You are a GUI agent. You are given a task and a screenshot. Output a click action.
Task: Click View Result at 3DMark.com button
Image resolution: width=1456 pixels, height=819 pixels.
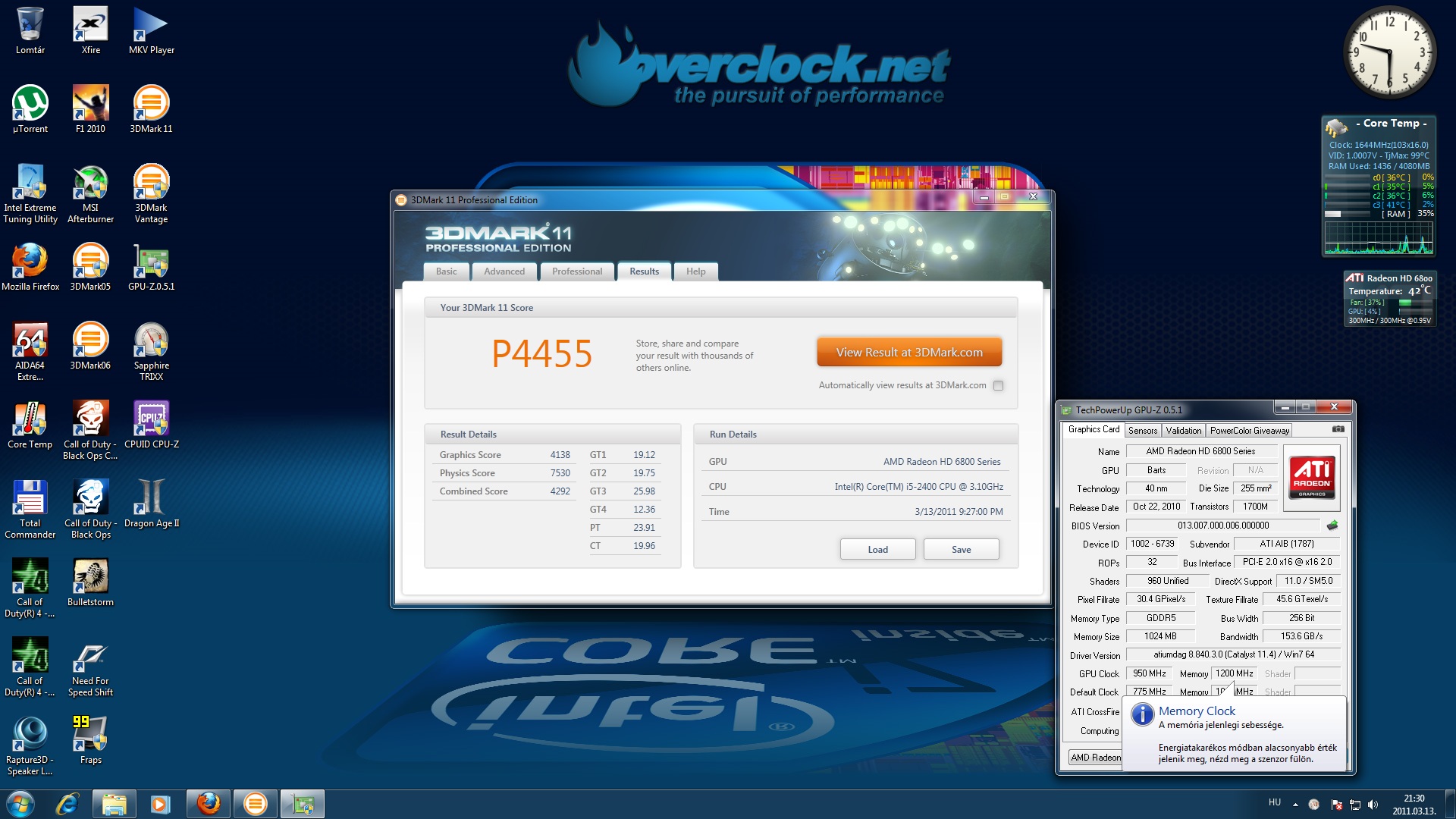coord(908,353)
